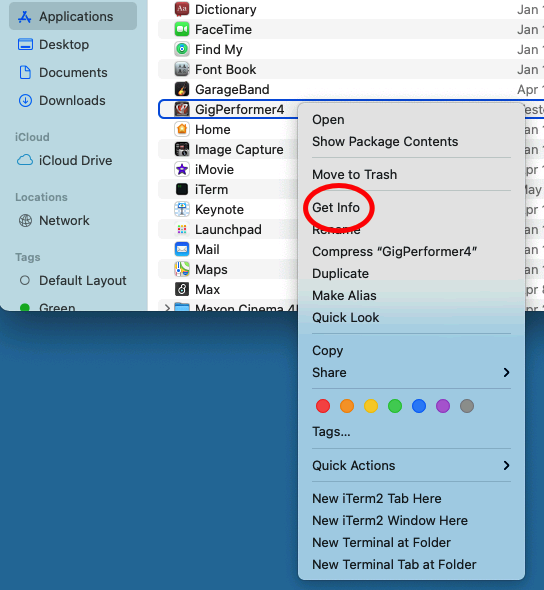Image resolution: width=544 pixels, height=590 pixels.
Task: Choose Compress "GigPerformer4"
Action: [395, 251]
